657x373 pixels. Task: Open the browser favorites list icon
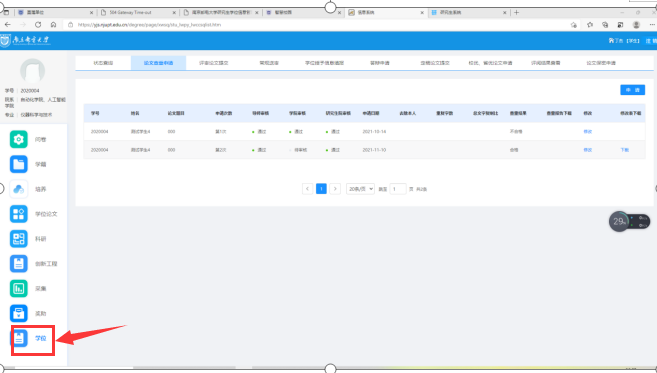click(590, 25)
